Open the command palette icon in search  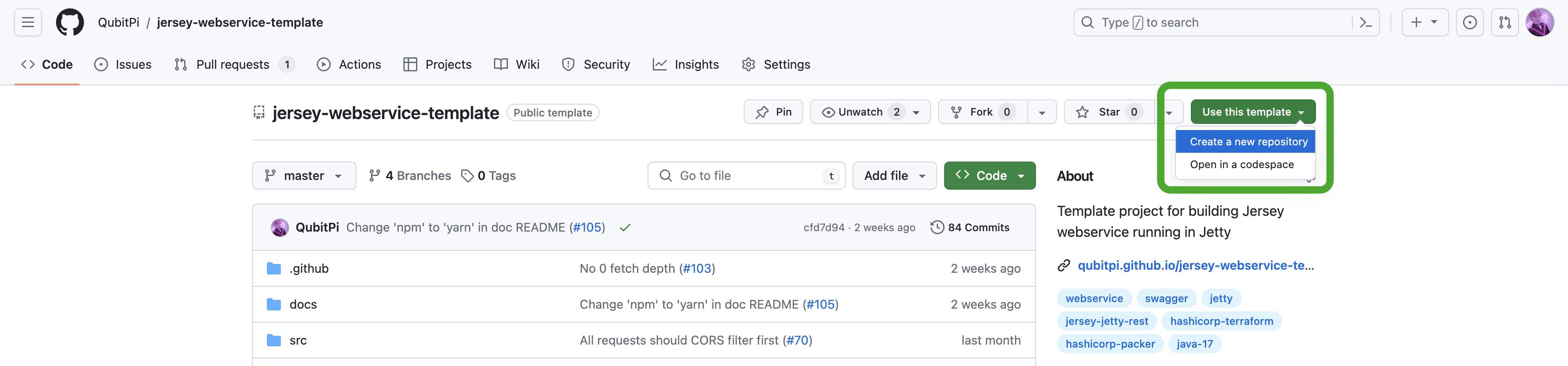coord(1365,22)
